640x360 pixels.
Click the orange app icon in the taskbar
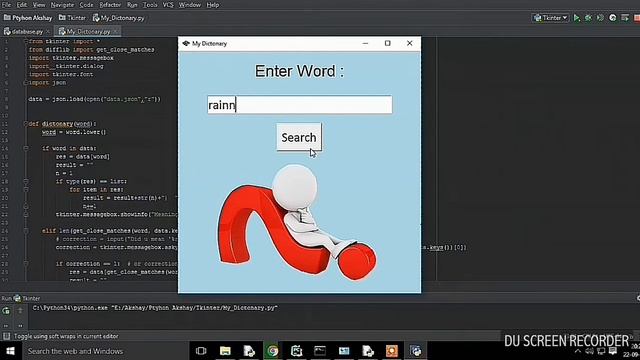(x=392, y=351)
